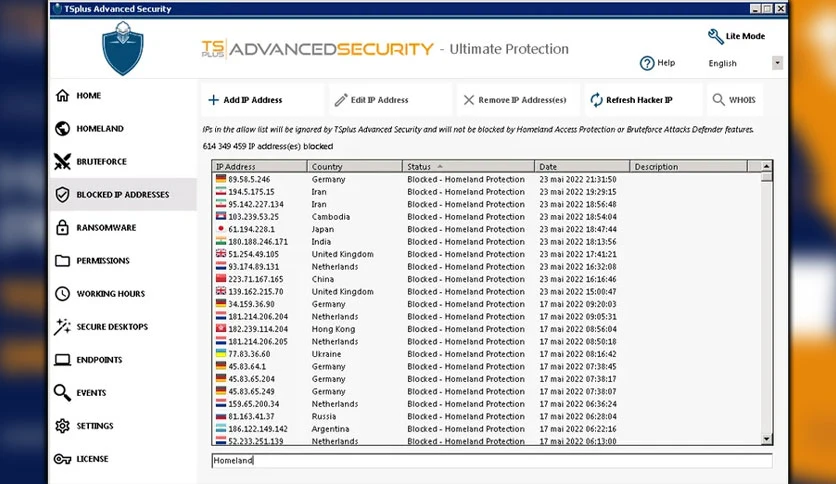Click the WHOIS magnifier icon
Image resolution: width=836 pixels, height=484 pixels.
[719, 100]
